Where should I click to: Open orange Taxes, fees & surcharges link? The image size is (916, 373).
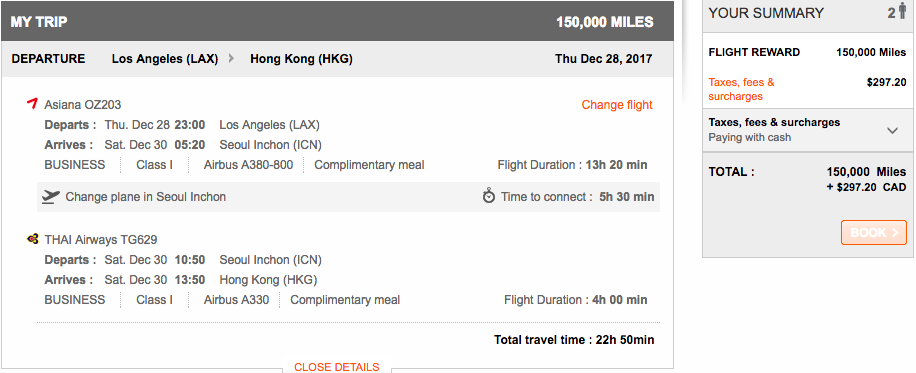(x=741, y=89)
